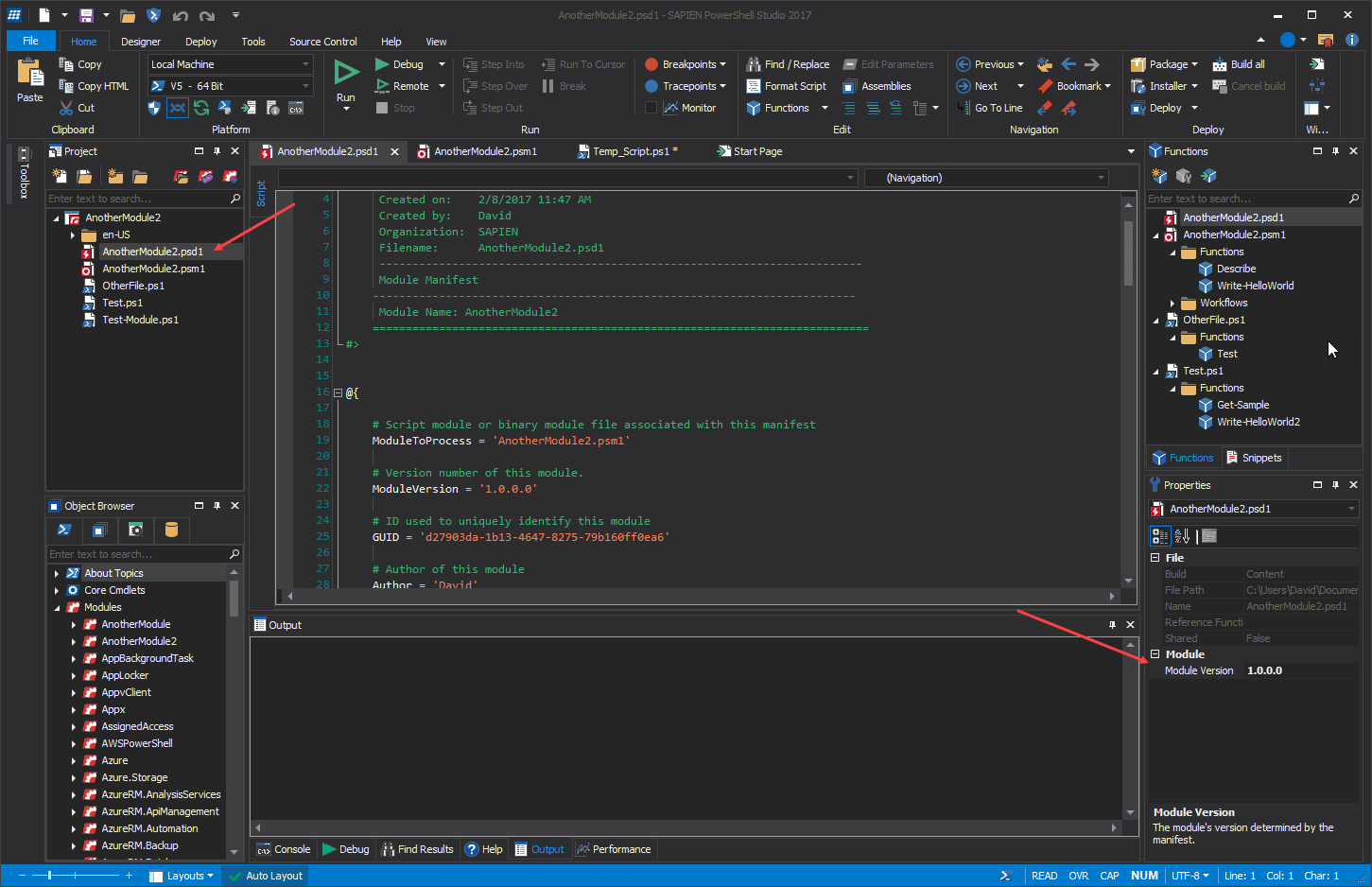Click the Copy HTML button
Image resolution: width=1372 pixels, height=887 pixels.
tap(94, 86)
